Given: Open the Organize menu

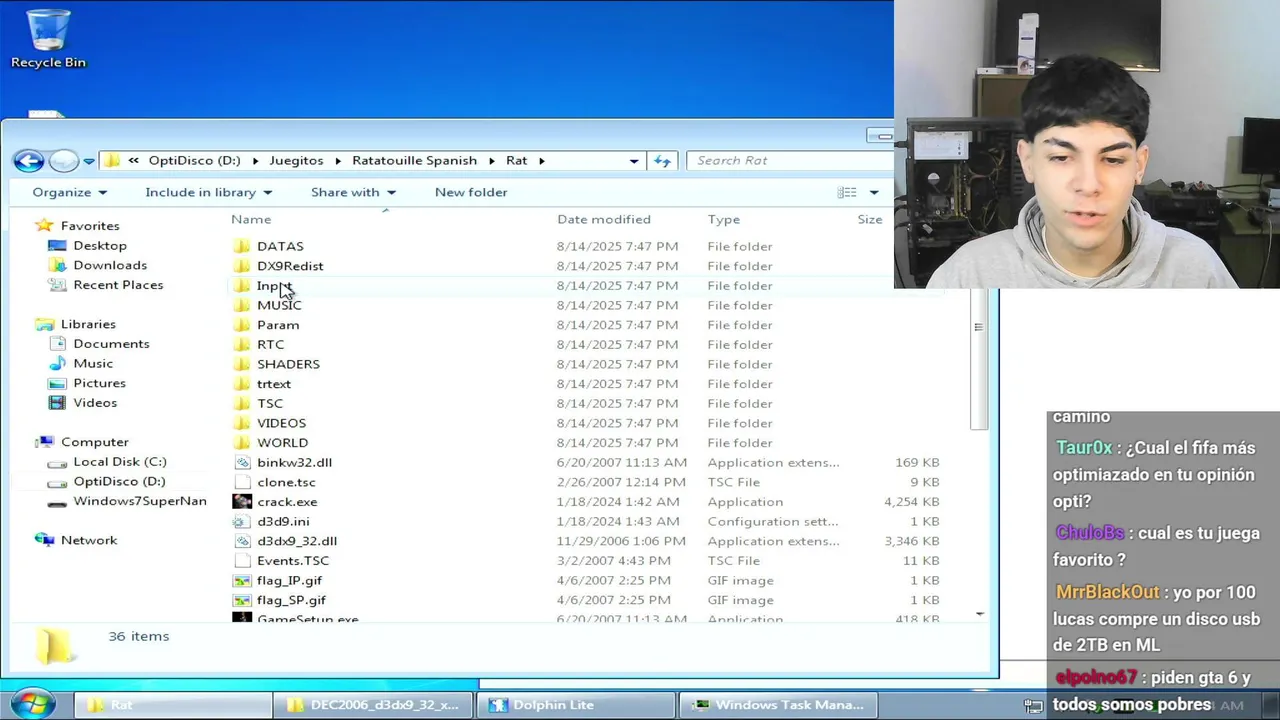Looking at the screenshot, I should pyautogui.click(x=69, y=192).
